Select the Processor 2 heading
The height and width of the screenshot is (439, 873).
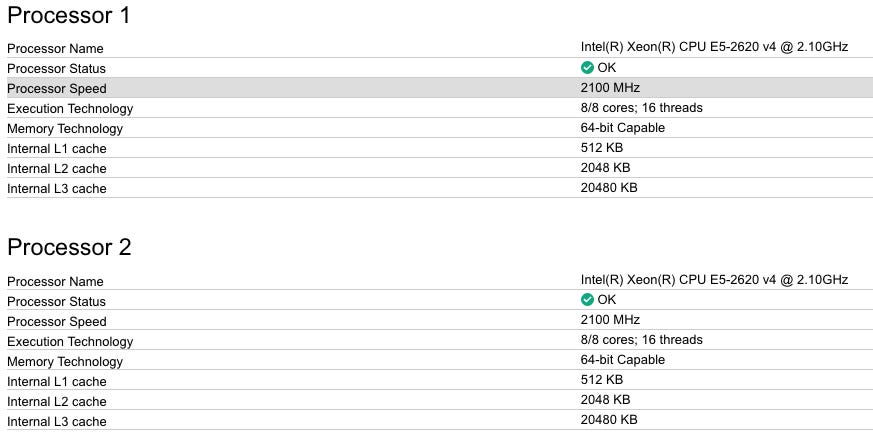(69, 248)
